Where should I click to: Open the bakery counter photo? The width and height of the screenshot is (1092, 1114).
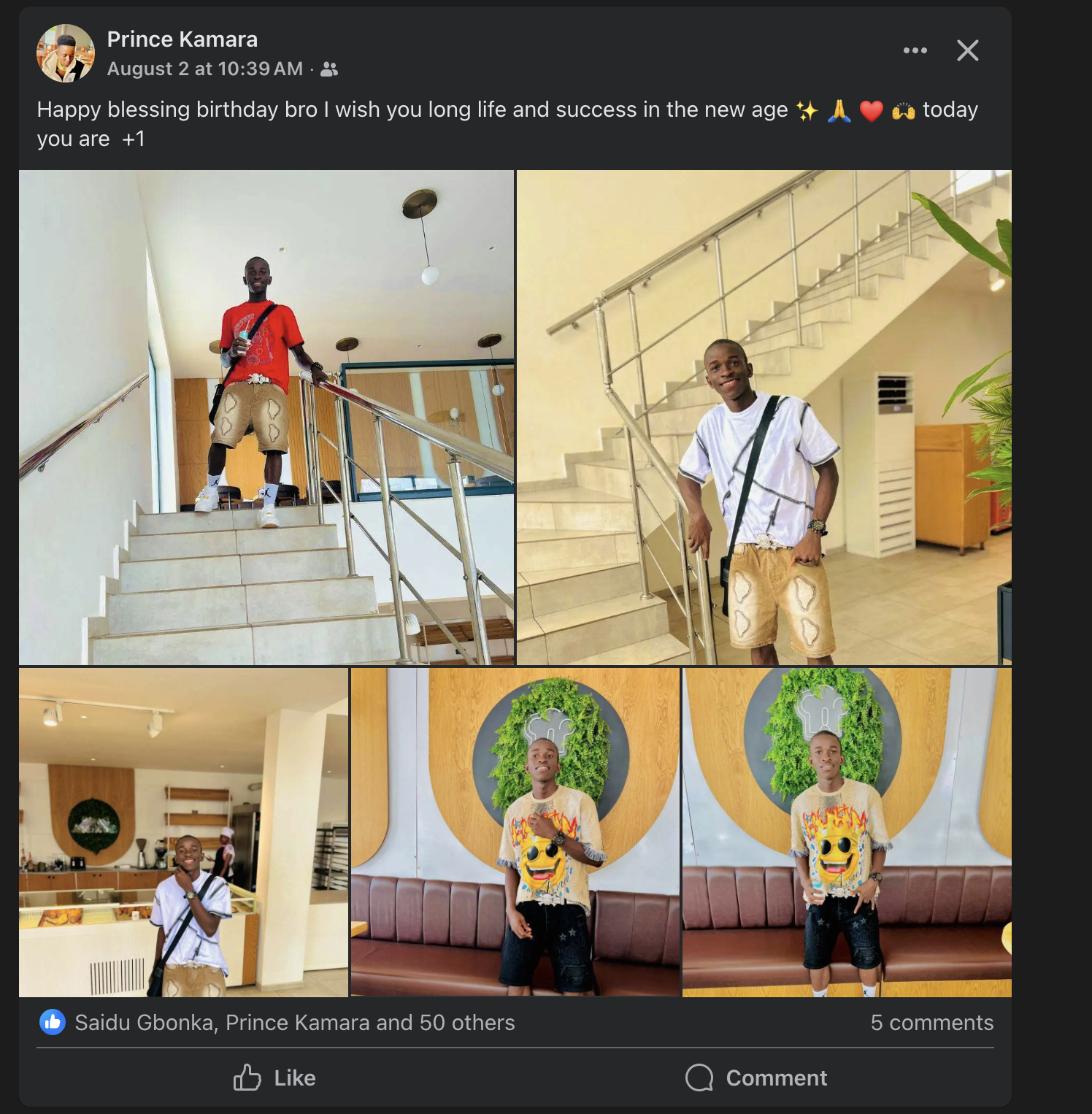(183, 832)
